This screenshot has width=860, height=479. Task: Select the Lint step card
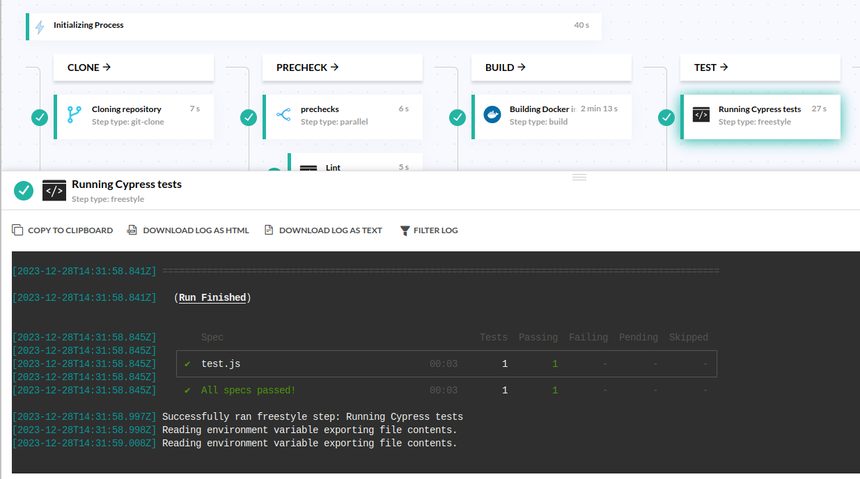pos(355,165)
